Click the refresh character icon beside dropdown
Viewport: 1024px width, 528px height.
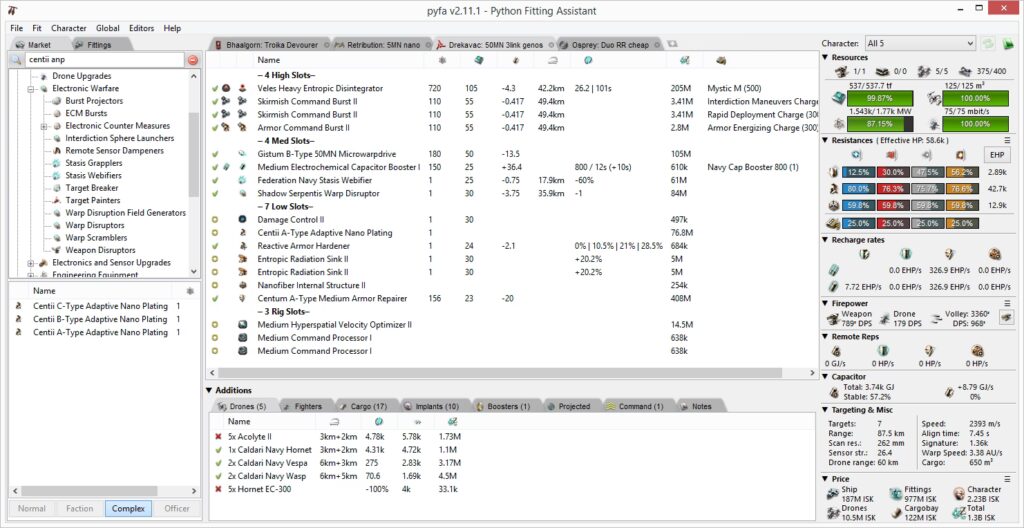click(989, 44)
